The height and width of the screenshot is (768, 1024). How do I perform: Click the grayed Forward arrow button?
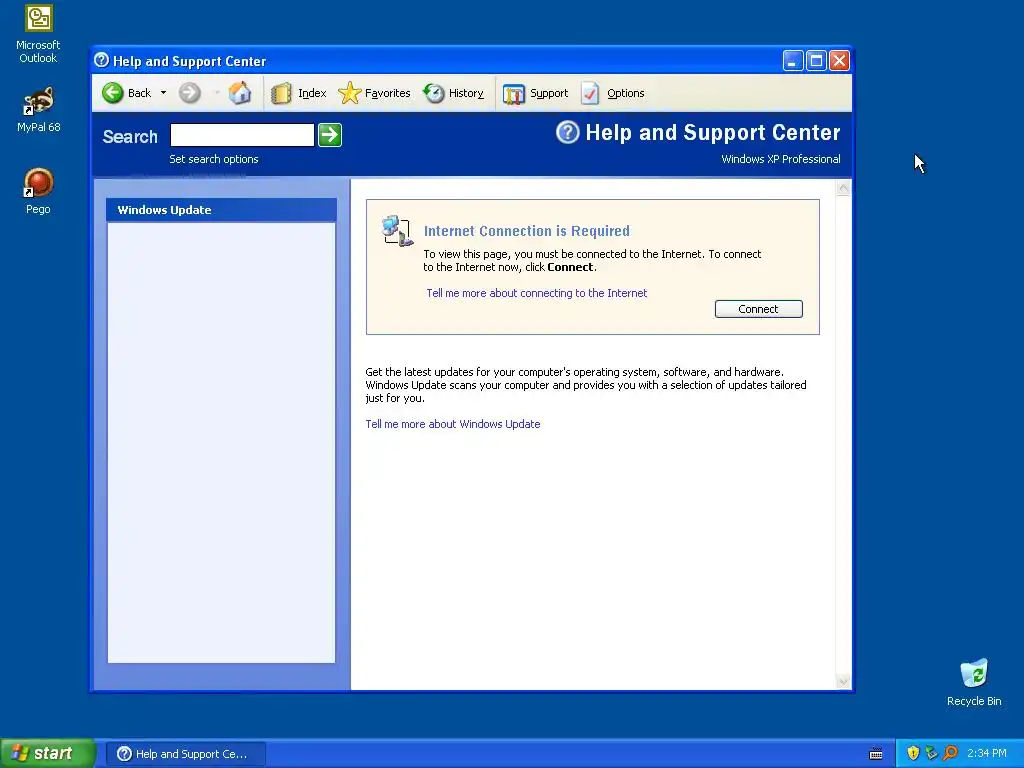pyautogui.click(x=189, y=93)
